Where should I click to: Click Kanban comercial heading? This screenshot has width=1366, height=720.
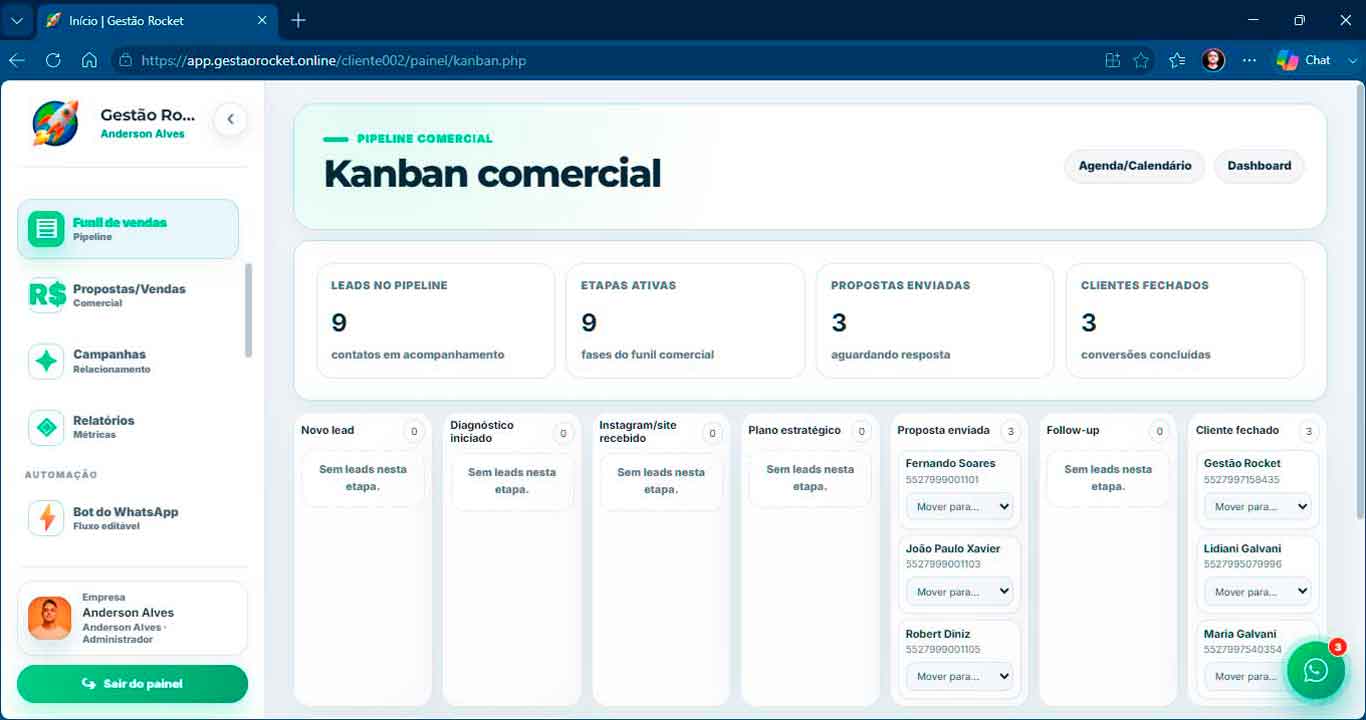click(x=492, y=173)
